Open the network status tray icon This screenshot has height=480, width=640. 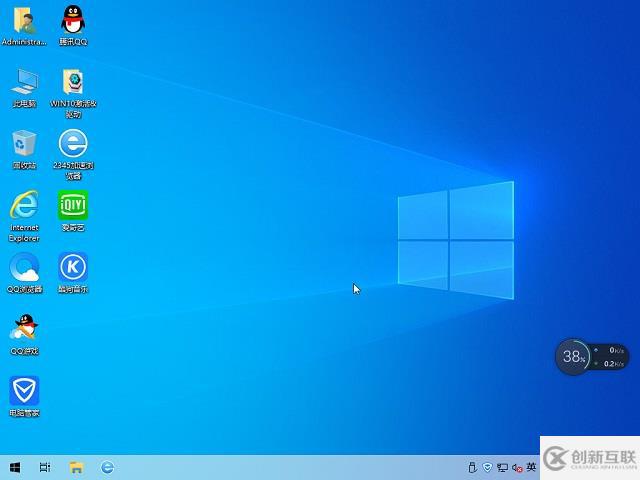502,468
